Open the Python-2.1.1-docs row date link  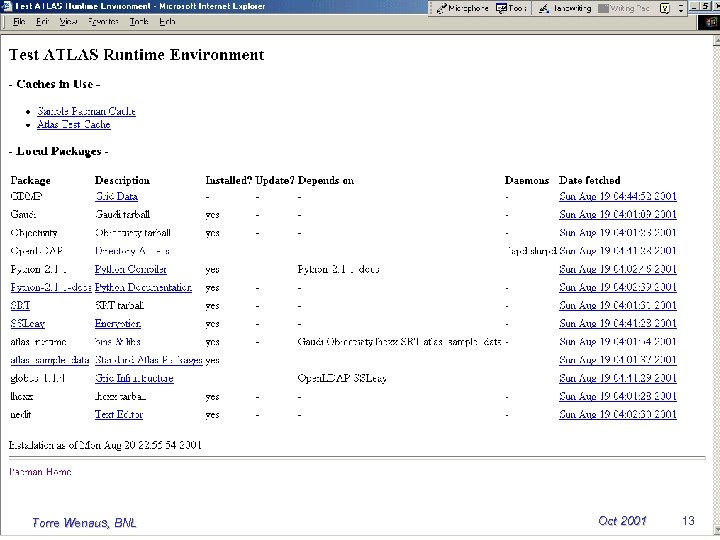click(618, 287)
